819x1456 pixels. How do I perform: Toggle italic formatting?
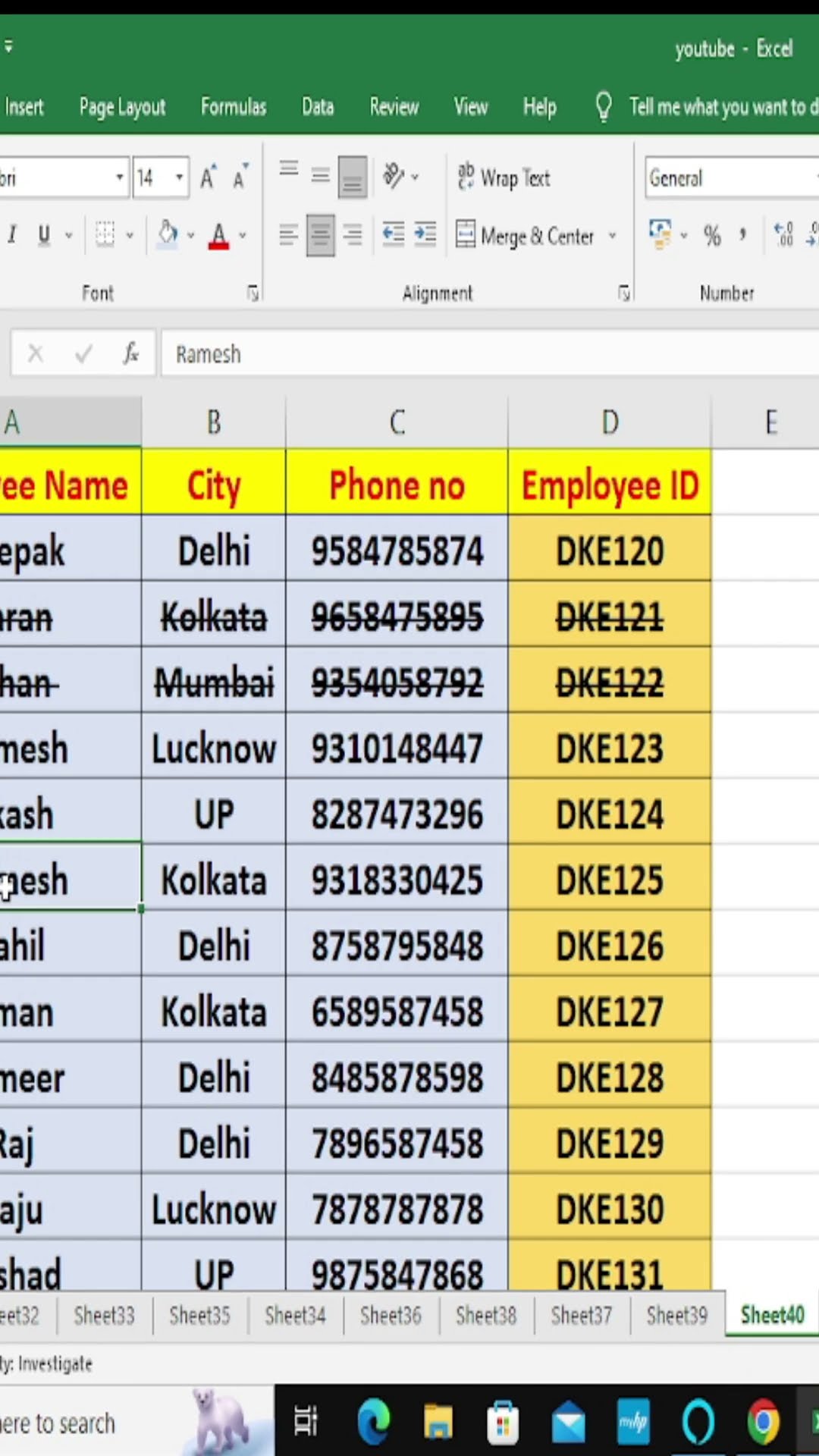pyautogui.click(x=11, y=235)
